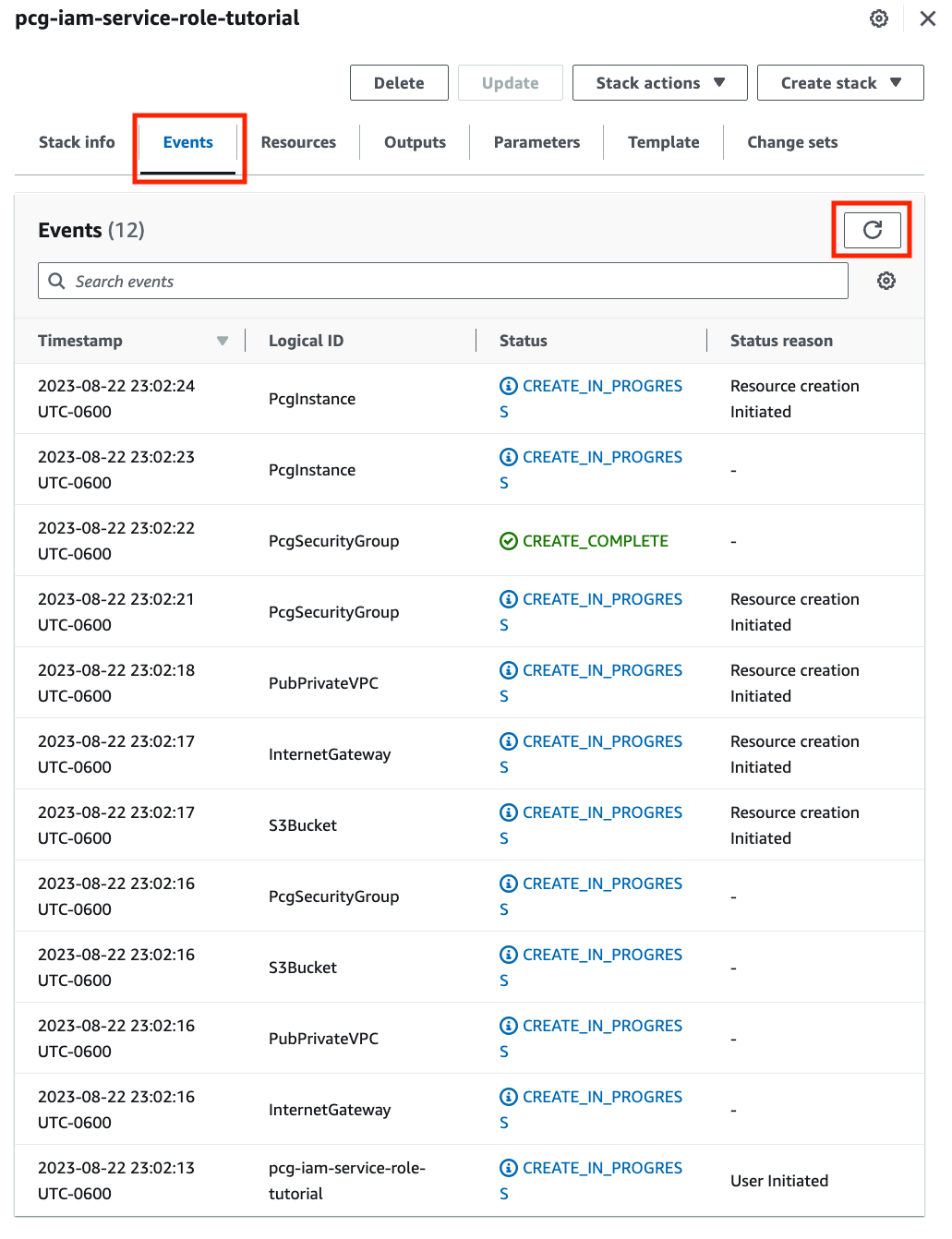
Task: Click the User Initiated status reason
Action: 779,1181
